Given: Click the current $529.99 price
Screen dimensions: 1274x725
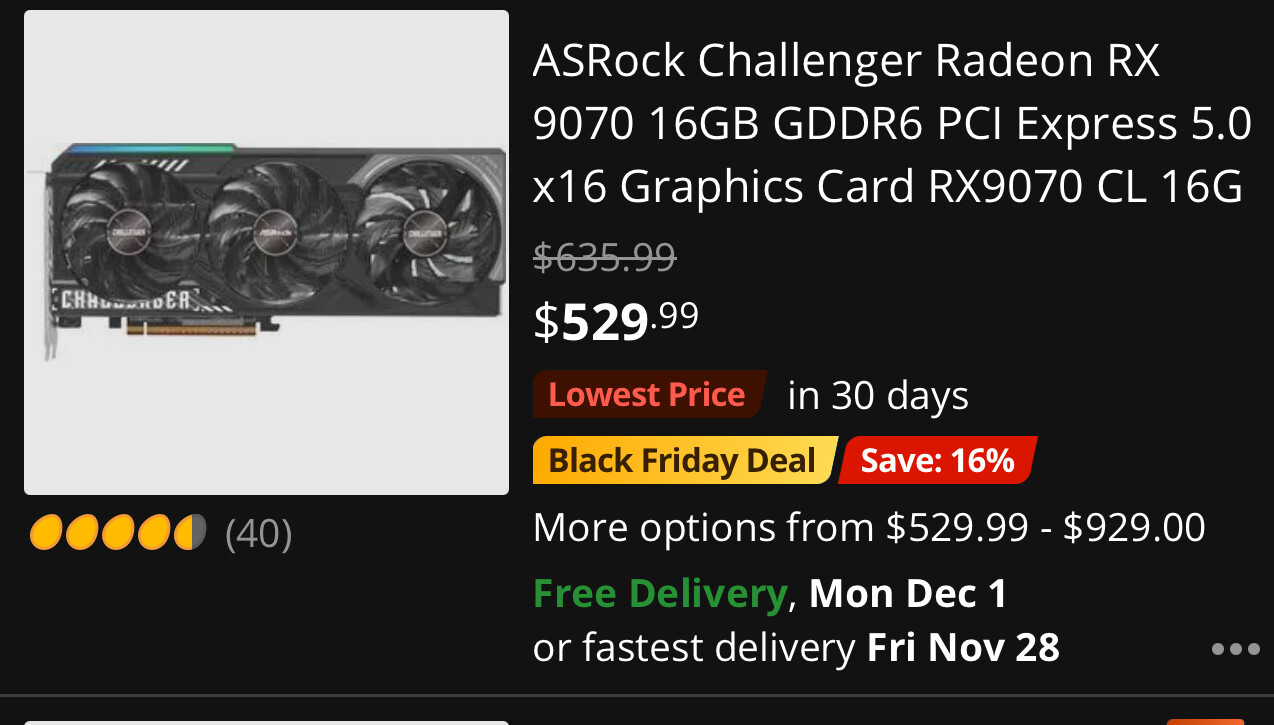Looking at the screenshot, I should coord(616,321).
